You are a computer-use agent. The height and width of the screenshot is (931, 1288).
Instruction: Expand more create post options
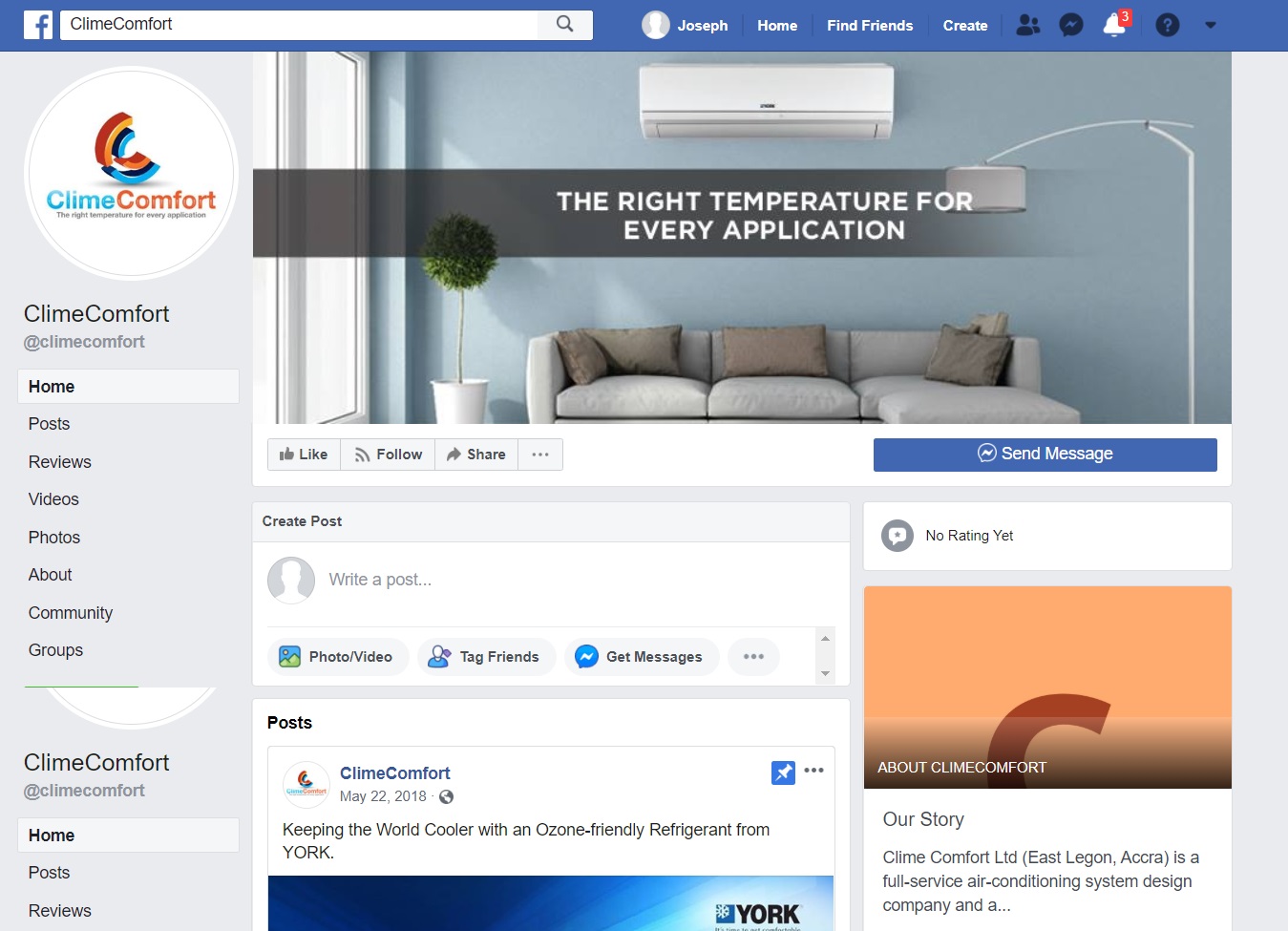point(753,657)
